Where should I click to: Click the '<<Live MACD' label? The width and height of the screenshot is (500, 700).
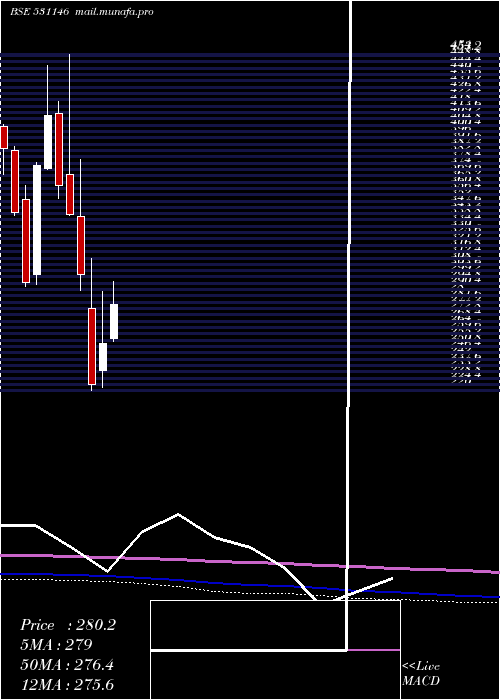pos(421,674)
